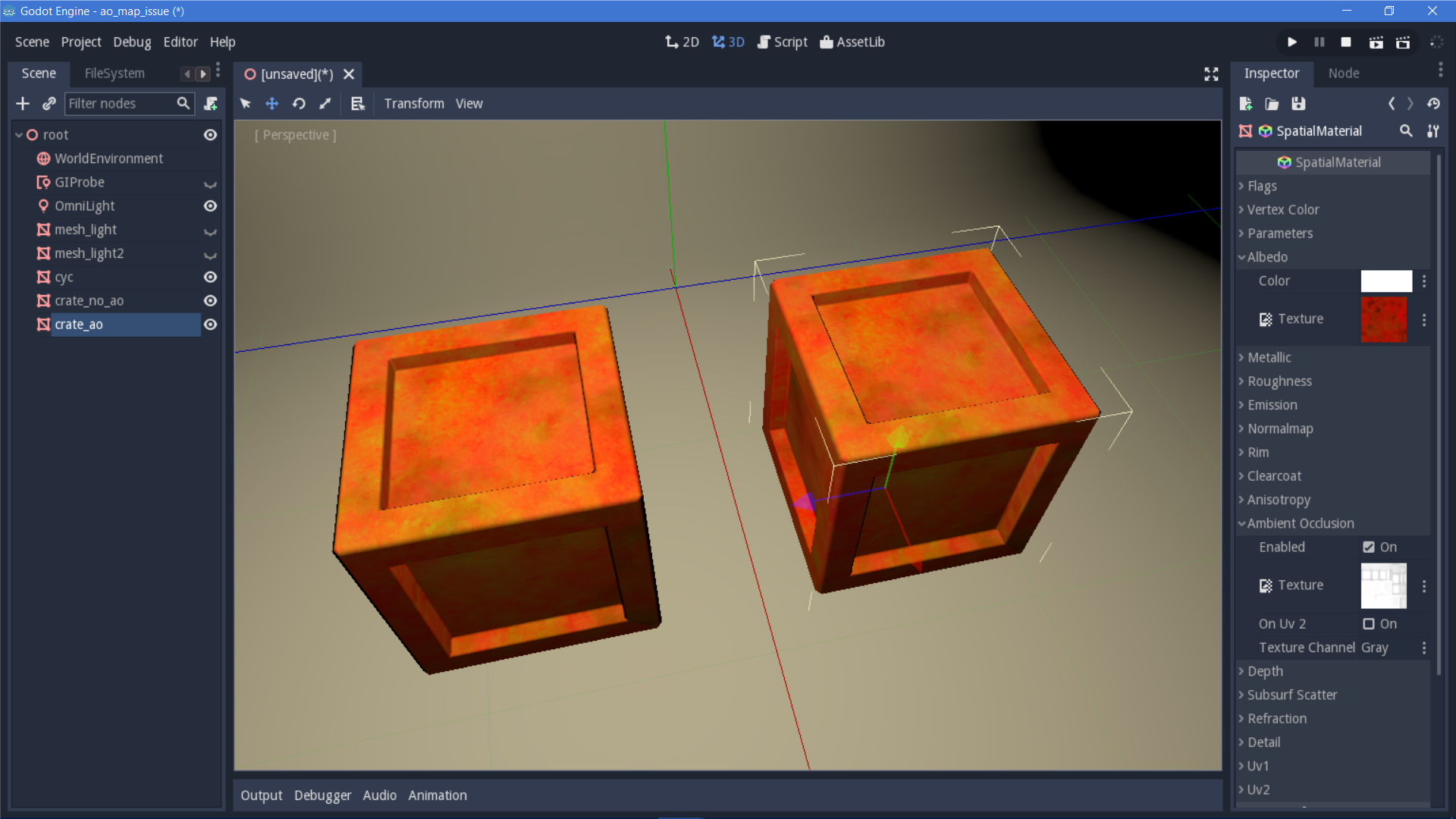1456x819 pixels.
Task: Select the Move tool in the 3D viewport toolbar
Action: point(271,103)
